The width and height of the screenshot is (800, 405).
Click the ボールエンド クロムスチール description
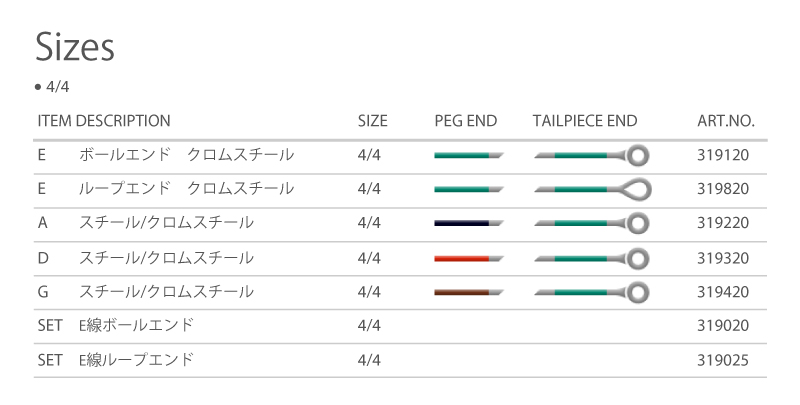click(x=186, y=155)
